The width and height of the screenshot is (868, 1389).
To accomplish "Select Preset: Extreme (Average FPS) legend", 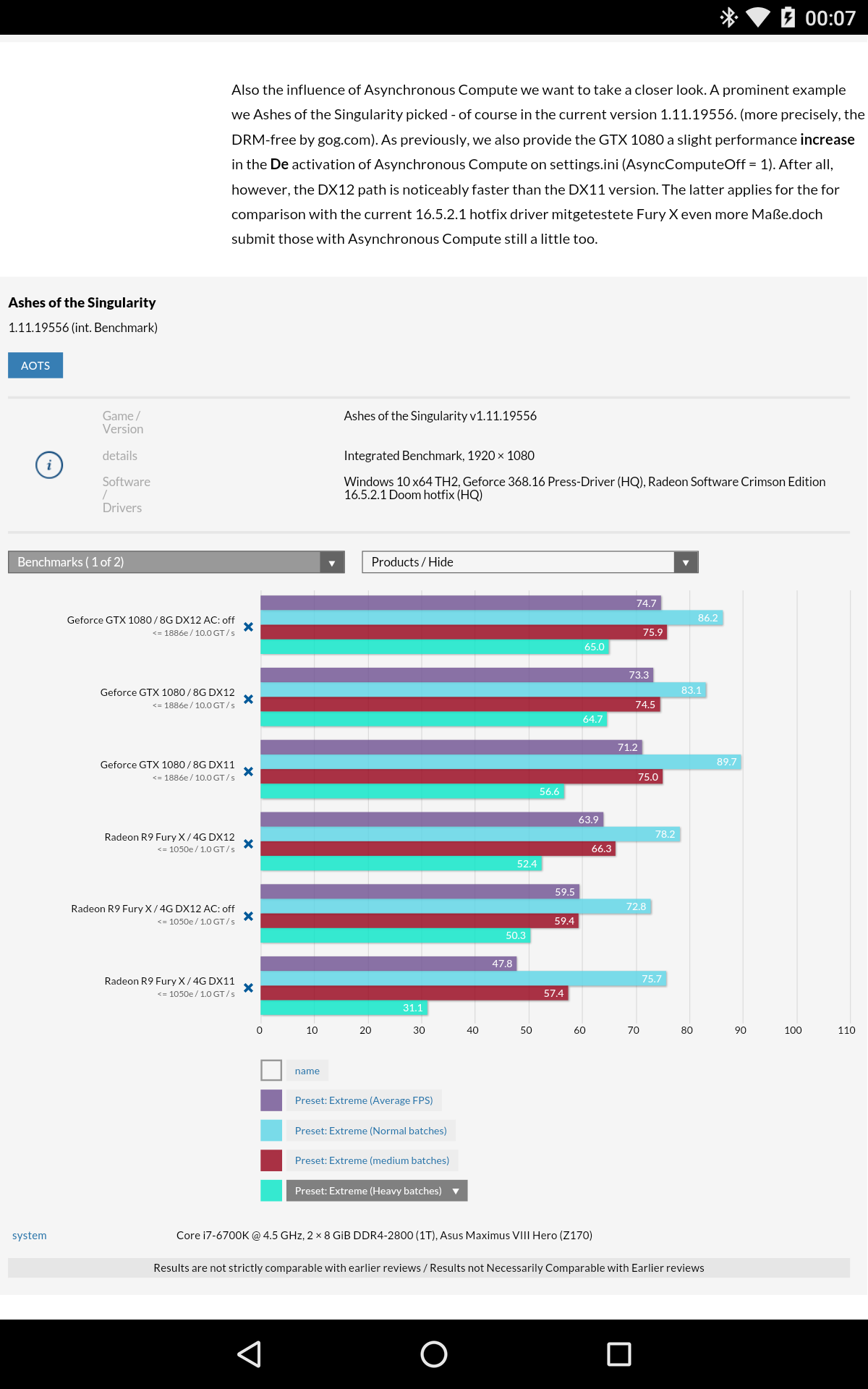I will (x=364, y=1100).
